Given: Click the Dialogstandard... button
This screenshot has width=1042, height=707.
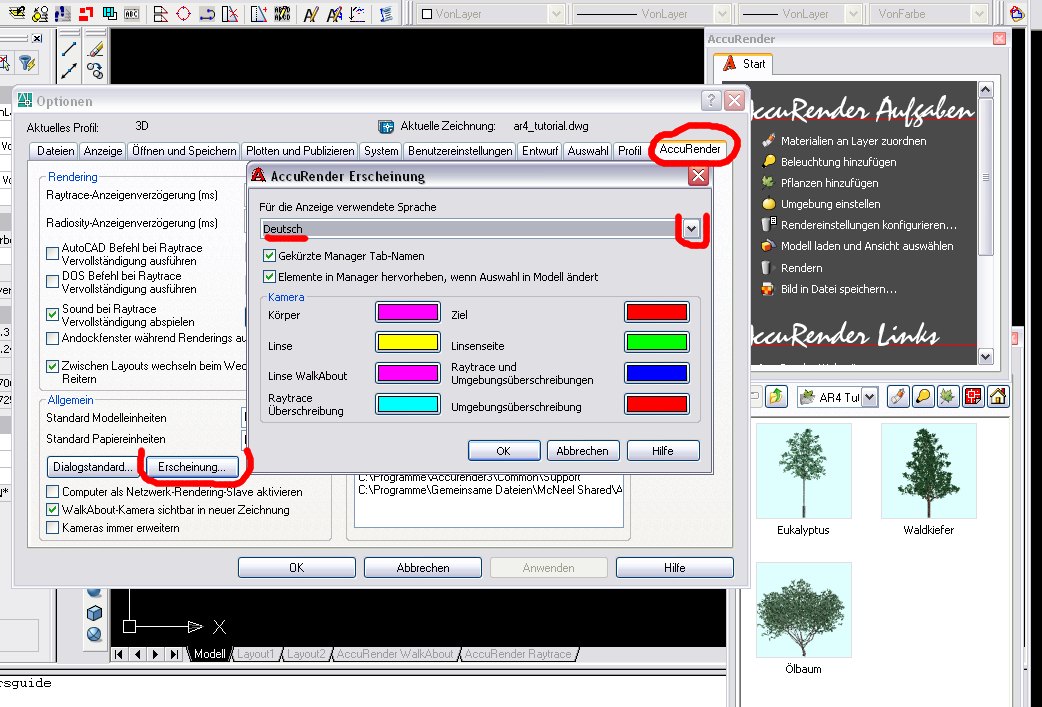Looking at the screenshot, I should (x=92, y=466).
